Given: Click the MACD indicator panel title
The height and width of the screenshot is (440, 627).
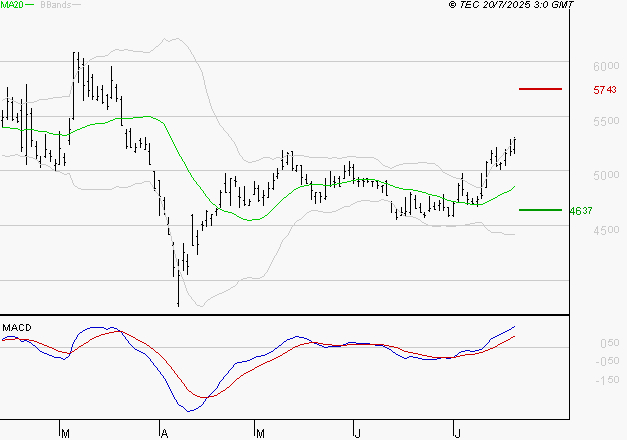Looking at the screenshot, I should [17, 327].
